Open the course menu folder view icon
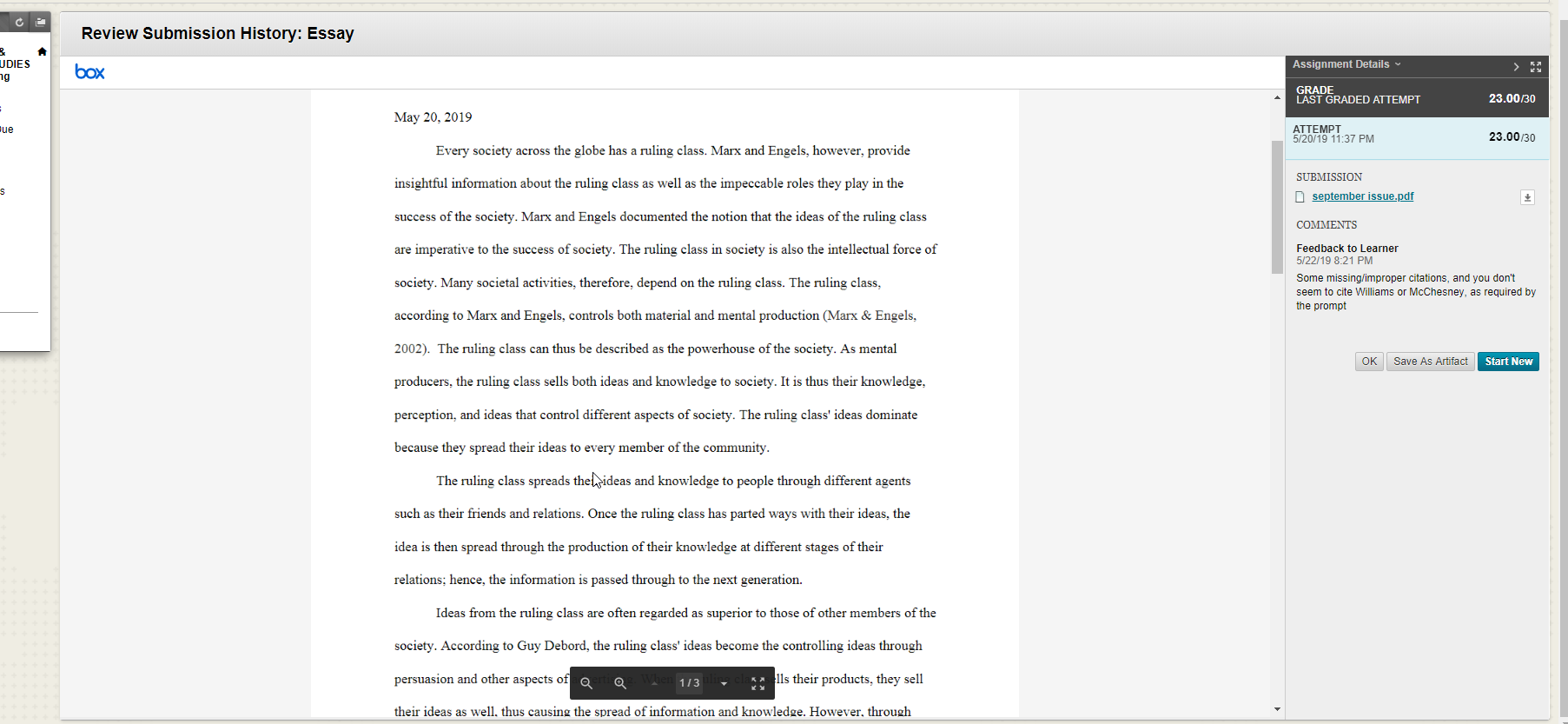The height and width of the screenshot is (724, 1568). click(40, 22)
